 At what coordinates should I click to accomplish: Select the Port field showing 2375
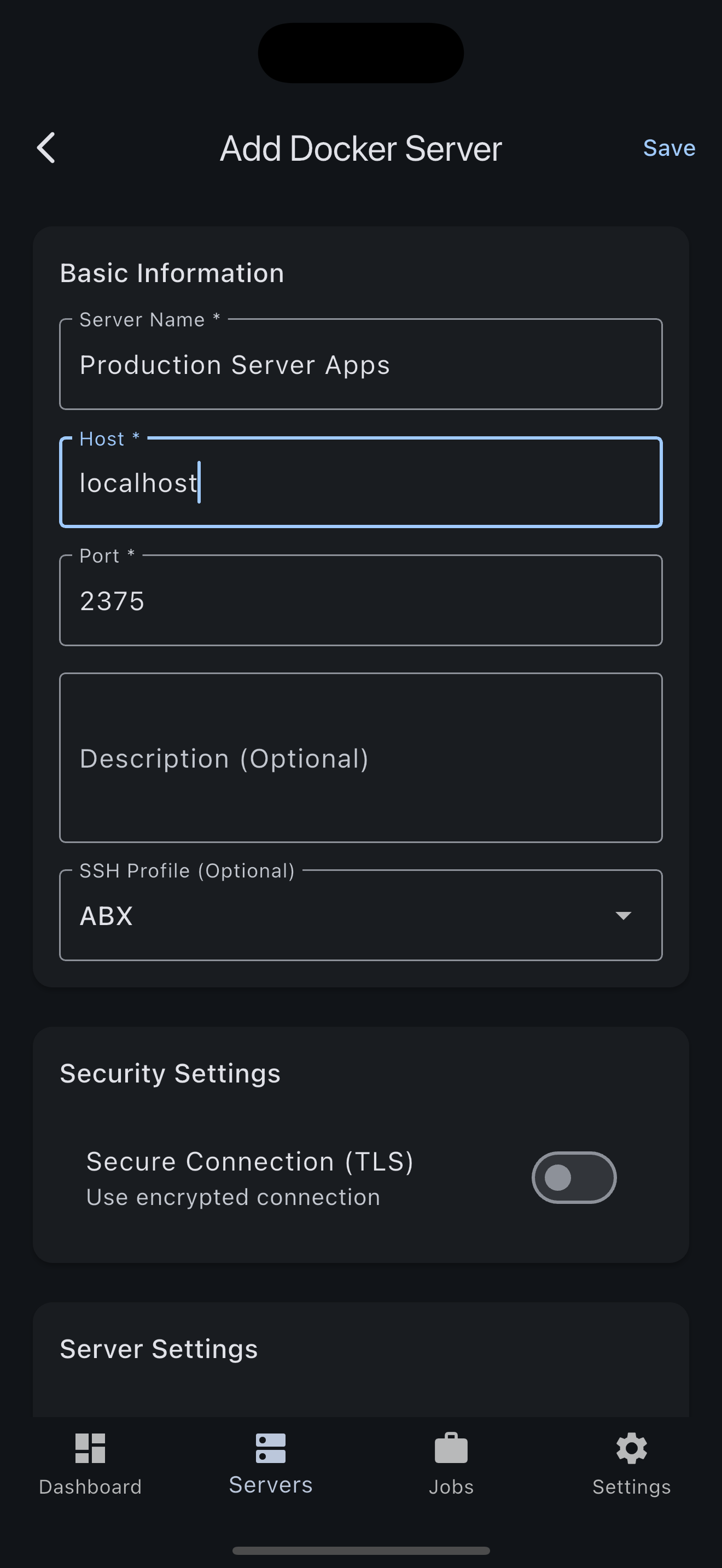coord(360,600)
